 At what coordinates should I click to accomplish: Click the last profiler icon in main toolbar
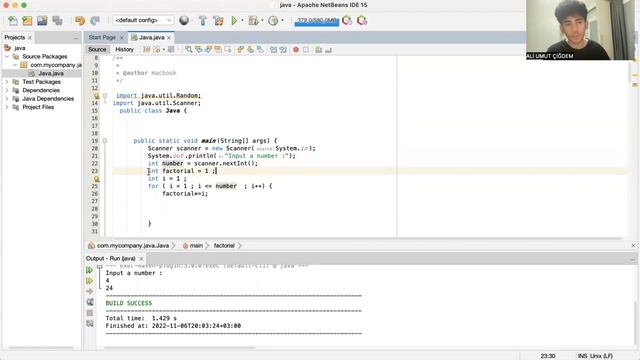coord(362,20)
